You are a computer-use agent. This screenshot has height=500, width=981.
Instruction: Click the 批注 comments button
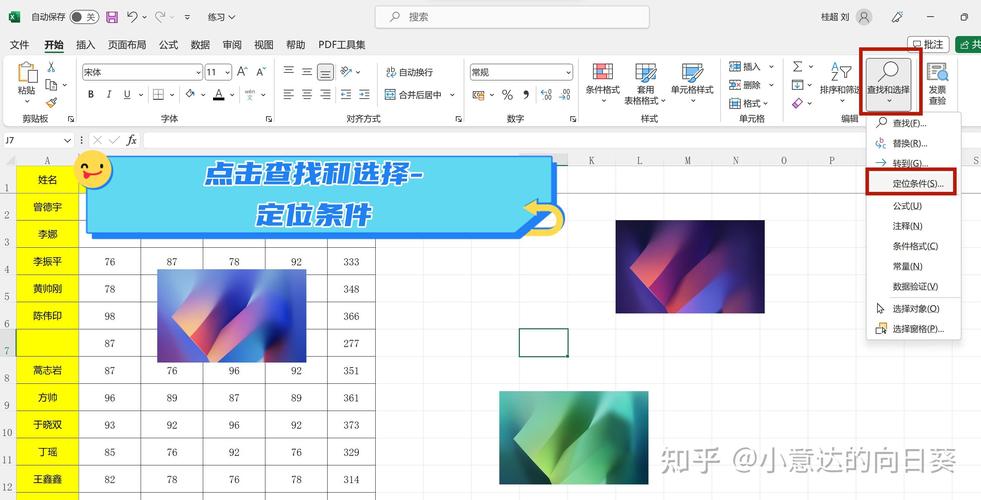click(928, 45)
